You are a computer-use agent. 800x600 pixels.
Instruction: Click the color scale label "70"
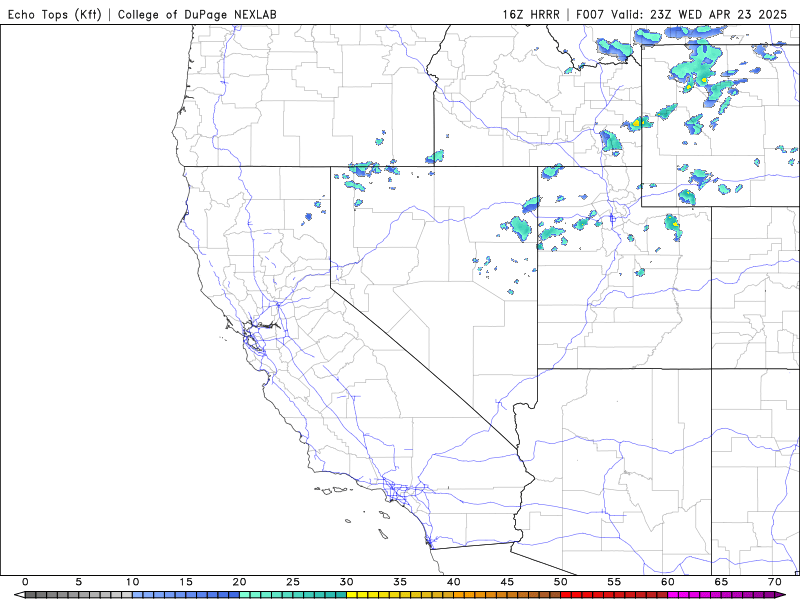point(775,582)
